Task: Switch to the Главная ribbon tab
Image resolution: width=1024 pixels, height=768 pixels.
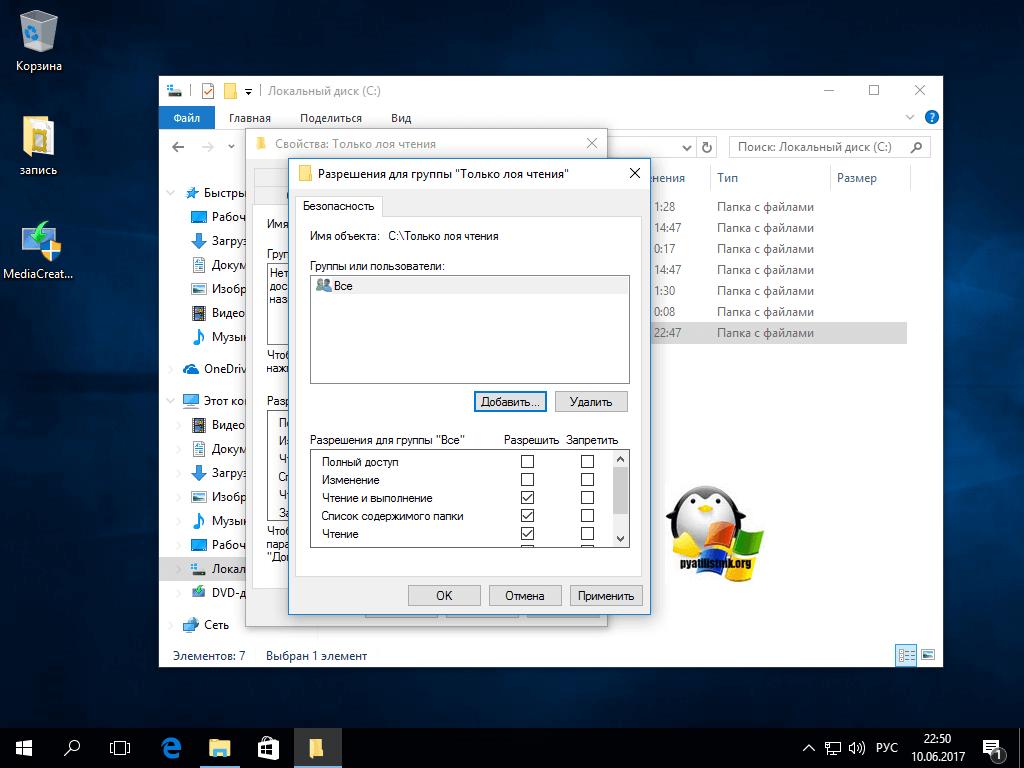Action: pos(249,118)
